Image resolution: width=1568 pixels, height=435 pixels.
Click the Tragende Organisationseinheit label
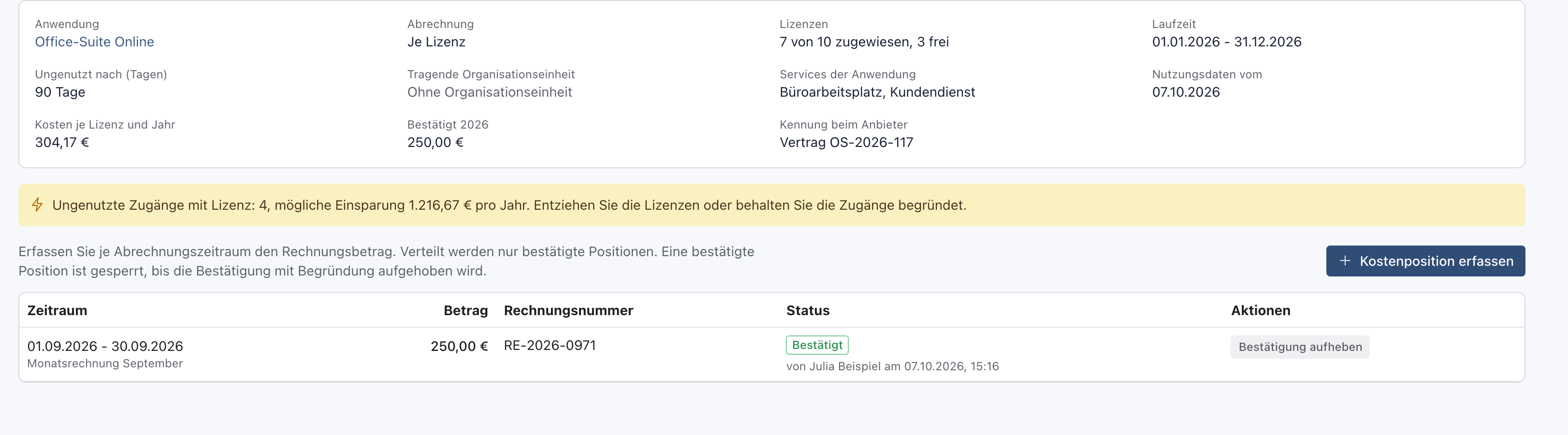(491, 74)
